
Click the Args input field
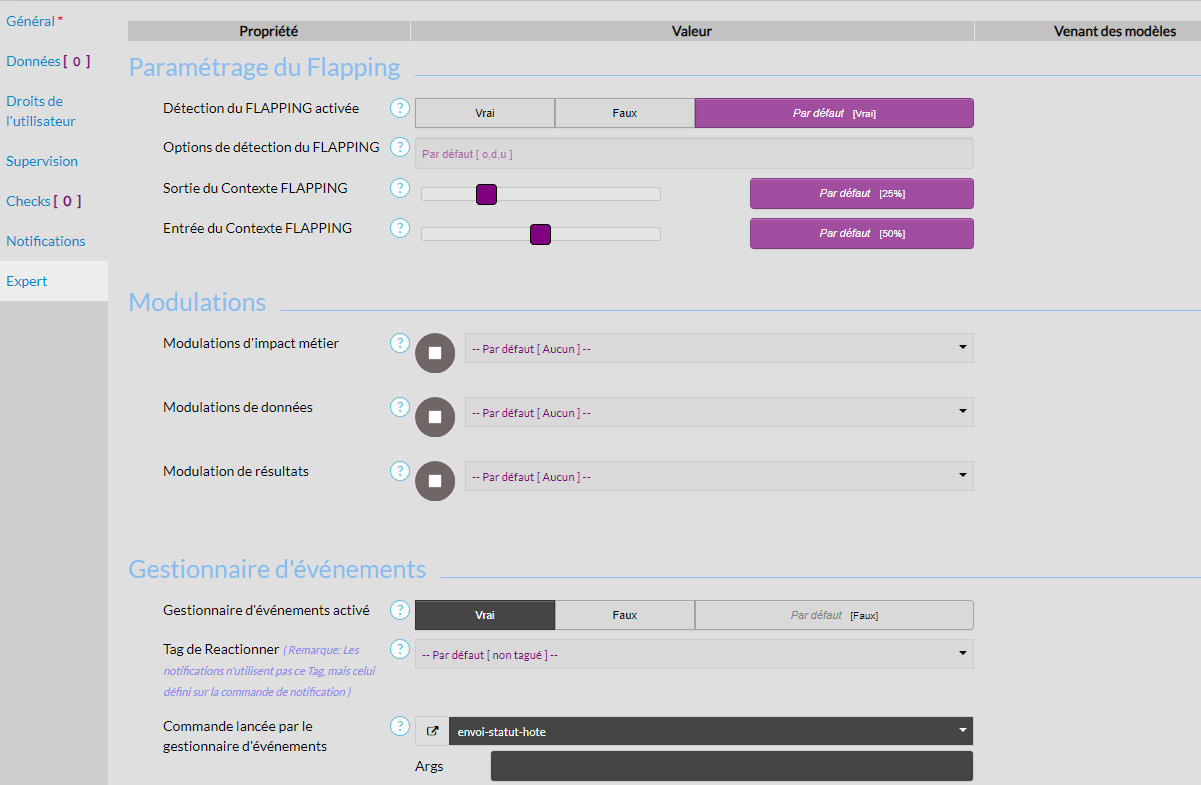point(731,766)
